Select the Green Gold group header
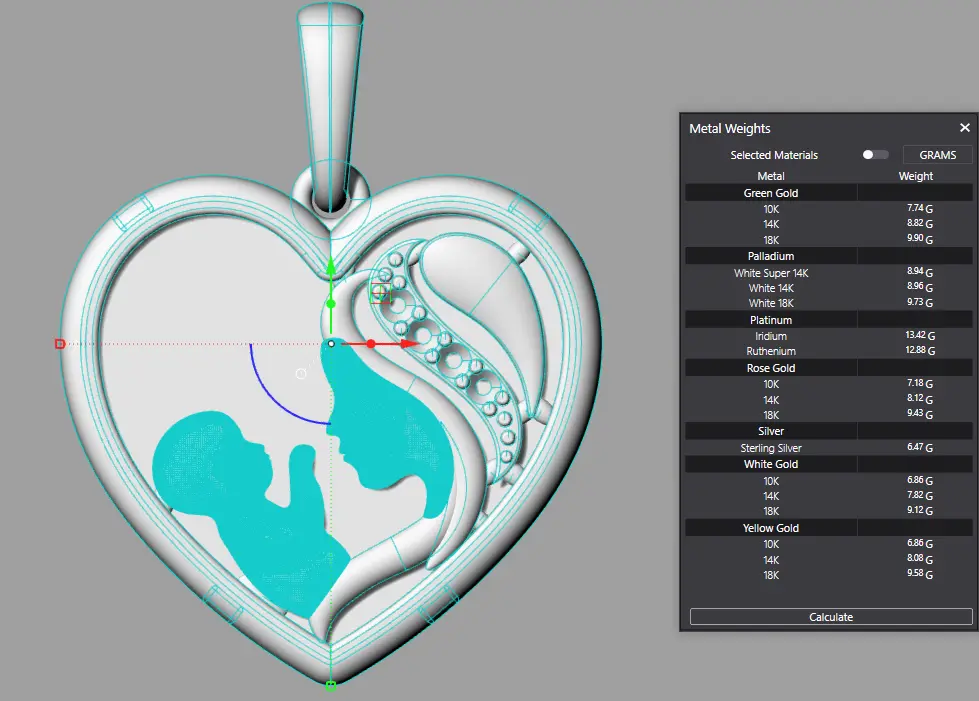This screenshot has width=979, height=701. coord(771,193)
